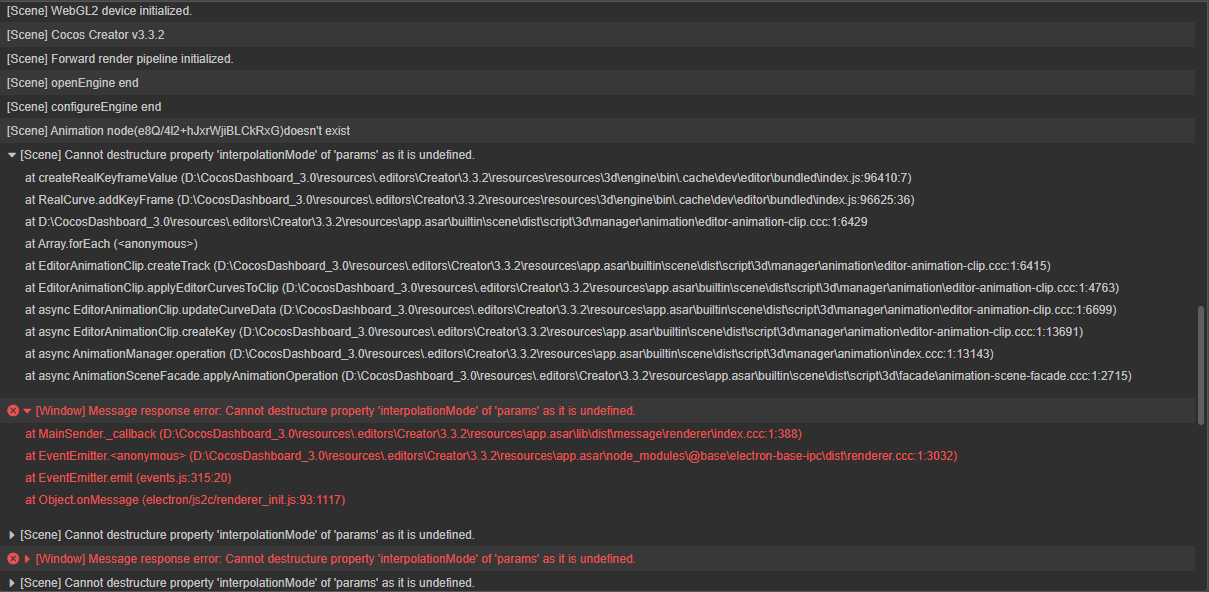
Task: Expand the collapsed red [Window] Message response error
Action: 27,559
